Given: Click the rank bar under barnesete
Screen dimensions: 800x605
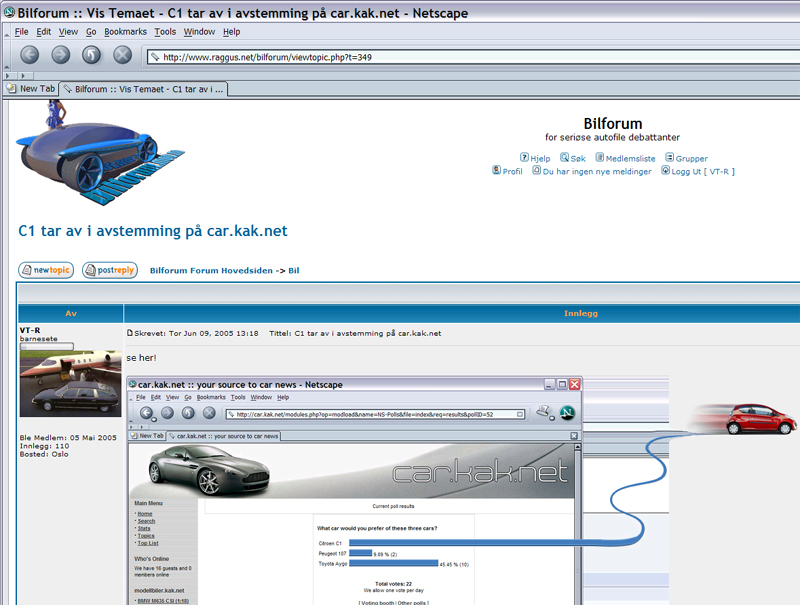Looking at the screenshot, I should pyautogui.click(x=46, y=346).
